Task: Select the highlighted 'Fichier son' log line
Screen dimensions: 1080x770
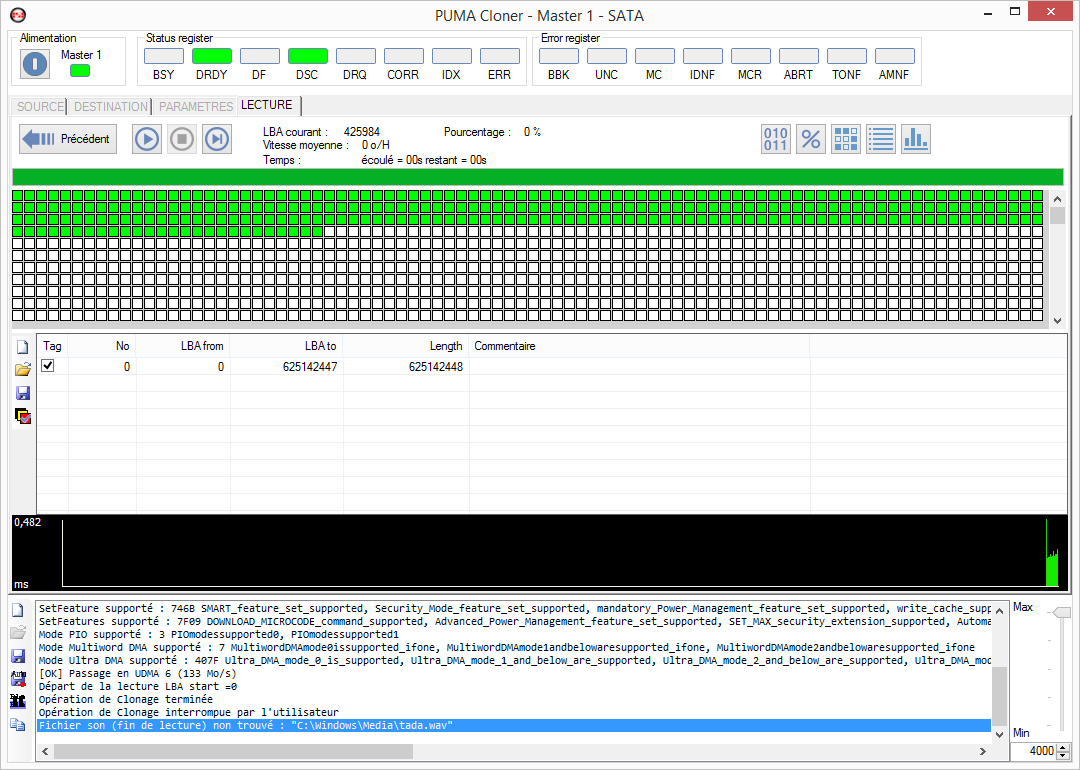Action: click(x=514, y=726)
